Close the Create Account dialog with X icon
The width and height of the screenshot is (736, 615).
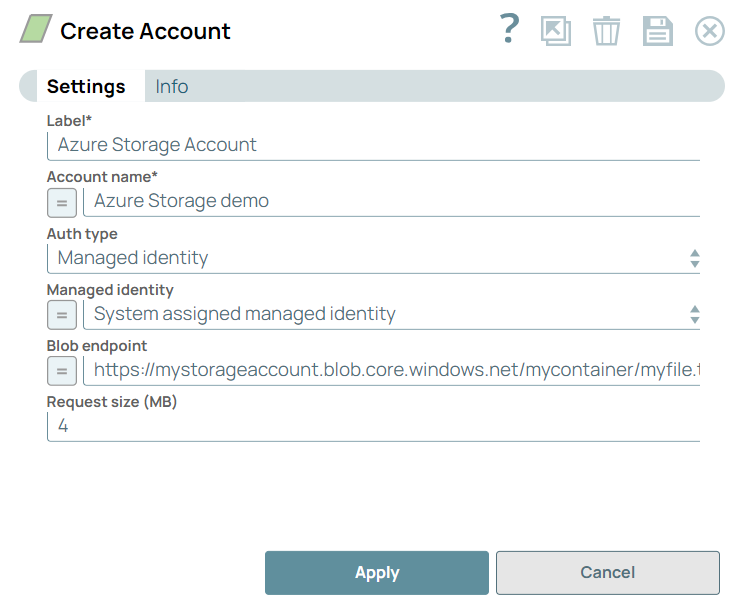point(709,31)
